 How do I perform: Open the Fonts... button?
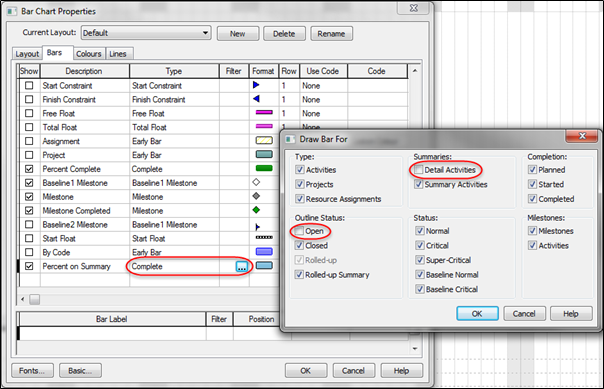click(x=32, y=371)
